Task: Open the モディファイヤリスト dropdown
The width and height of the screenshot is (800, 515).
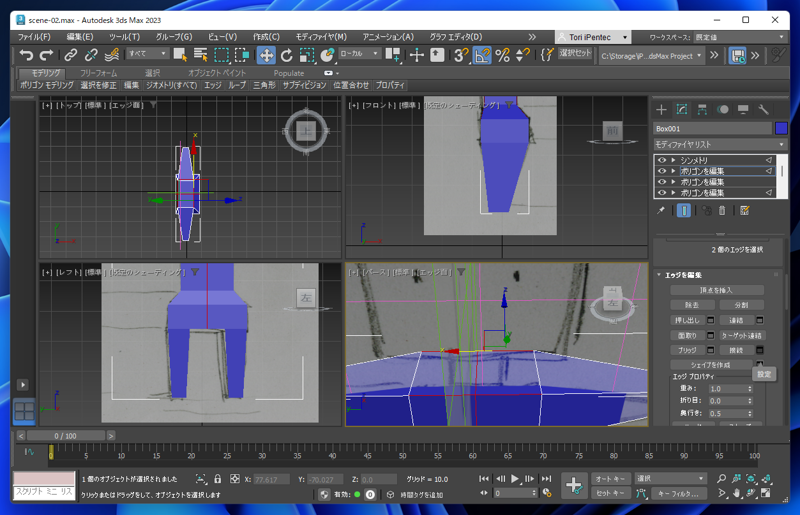Action: point(720,144)
